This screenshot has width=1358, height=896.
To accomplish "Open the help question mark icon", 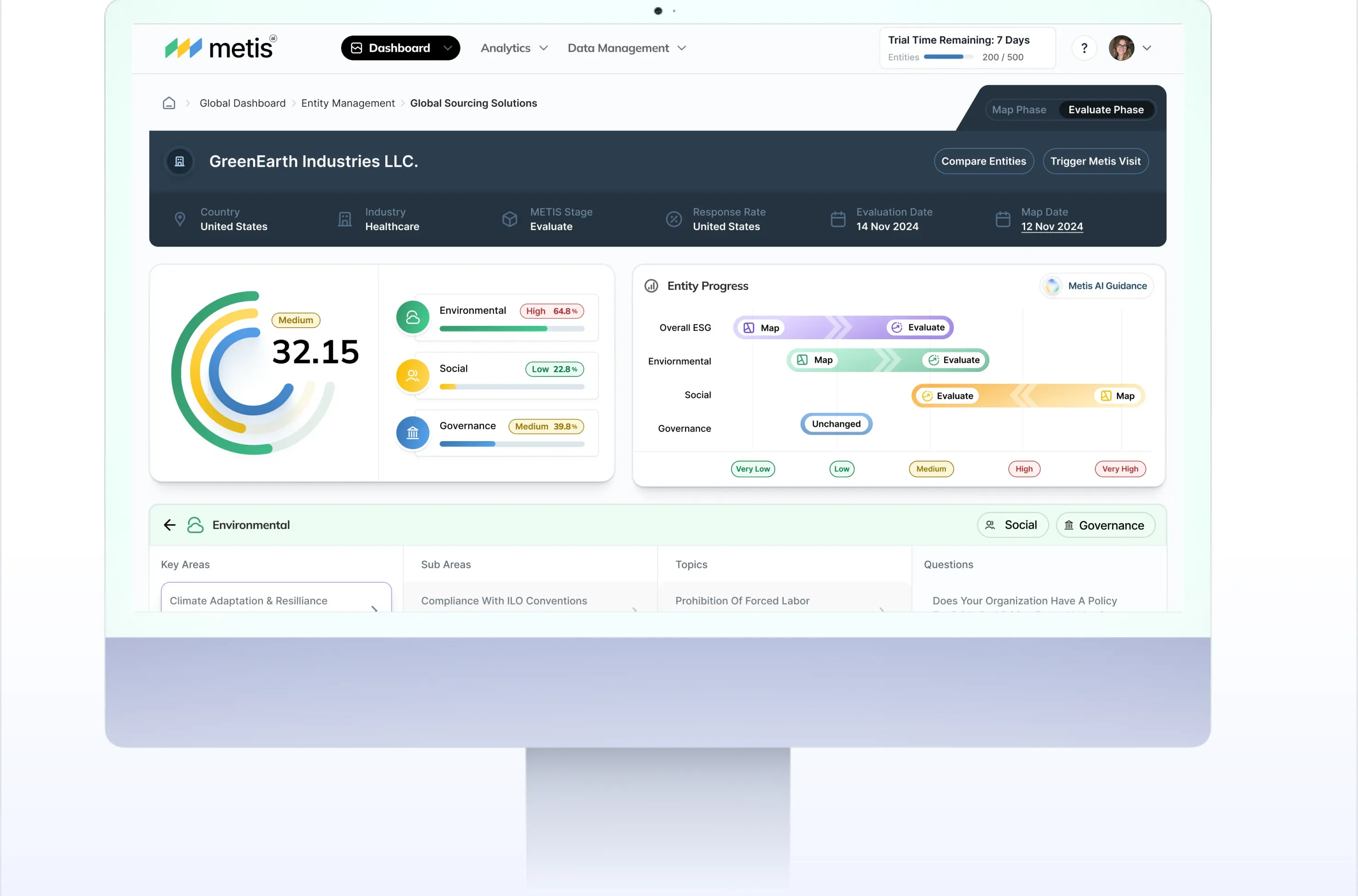I will (1084, 48).
